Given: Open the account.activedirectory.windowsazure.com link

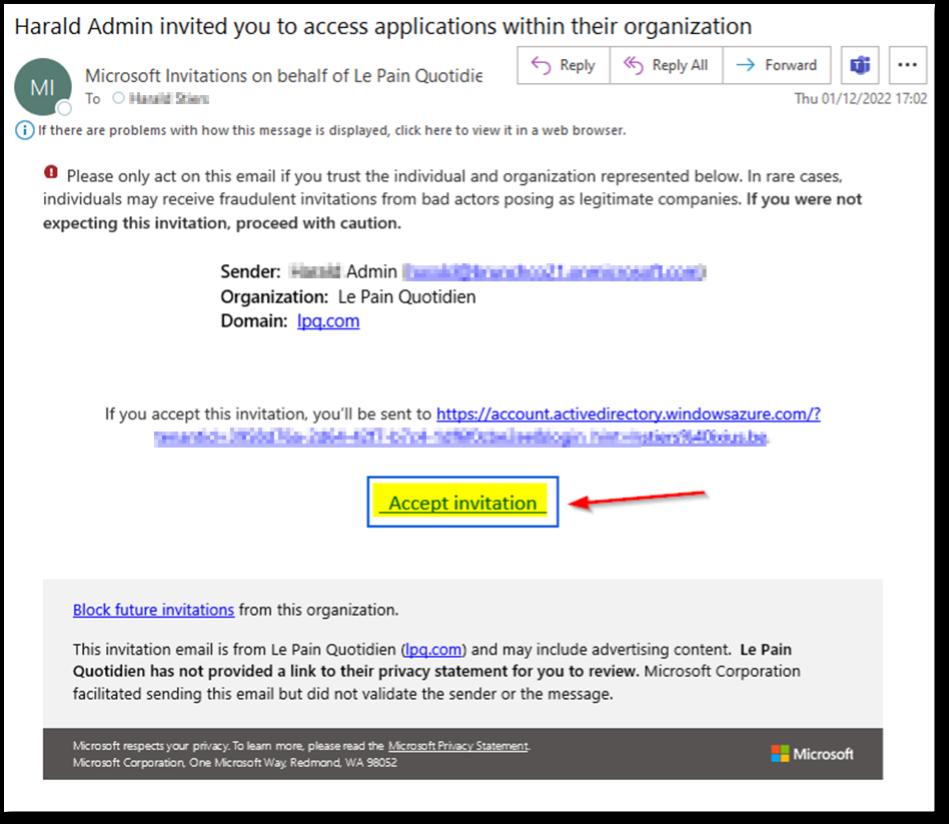Looking at the screenshot, I should coord(628,414).
